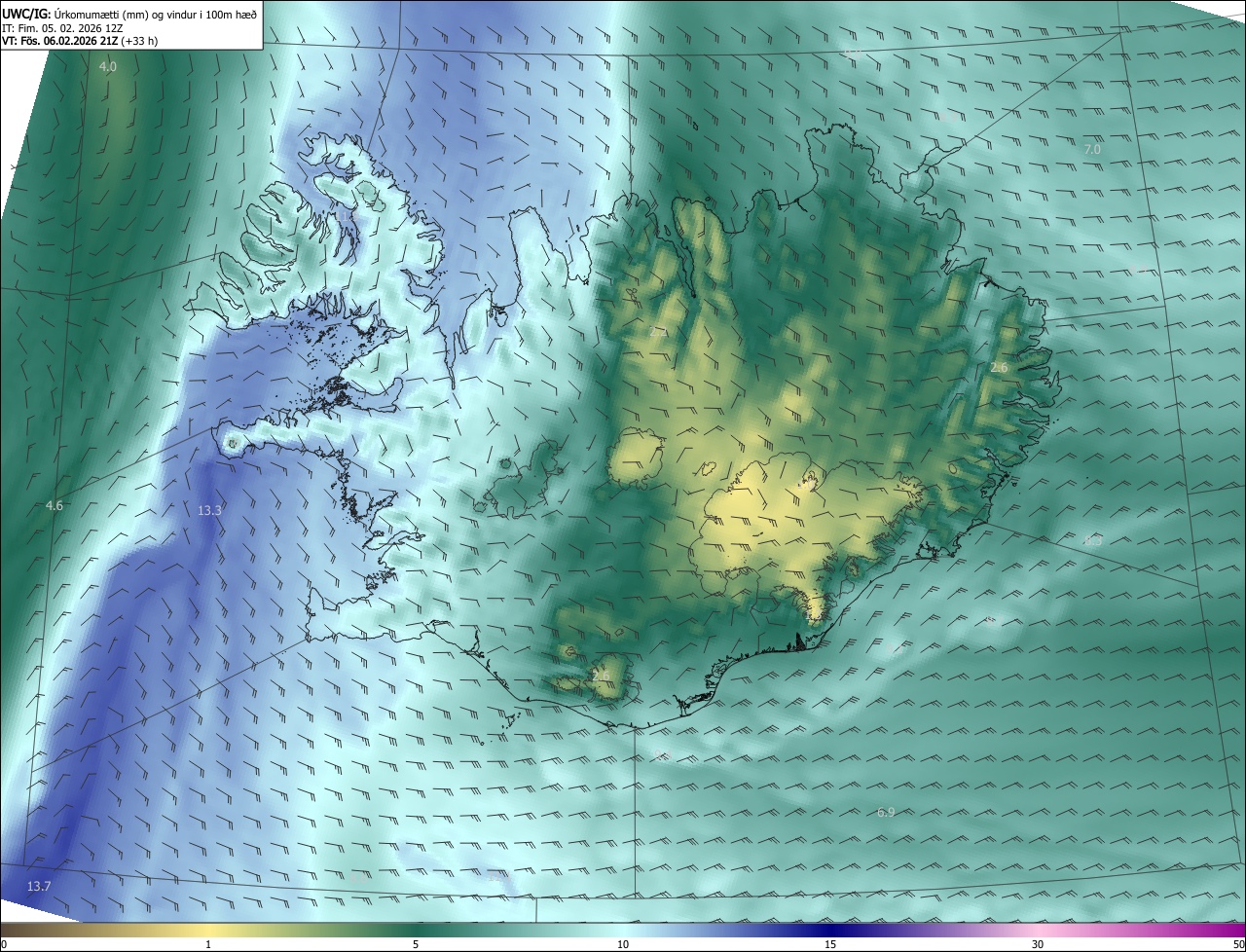
Task: Click the 6.9 value label over the sea
Action: click(886, 812)
